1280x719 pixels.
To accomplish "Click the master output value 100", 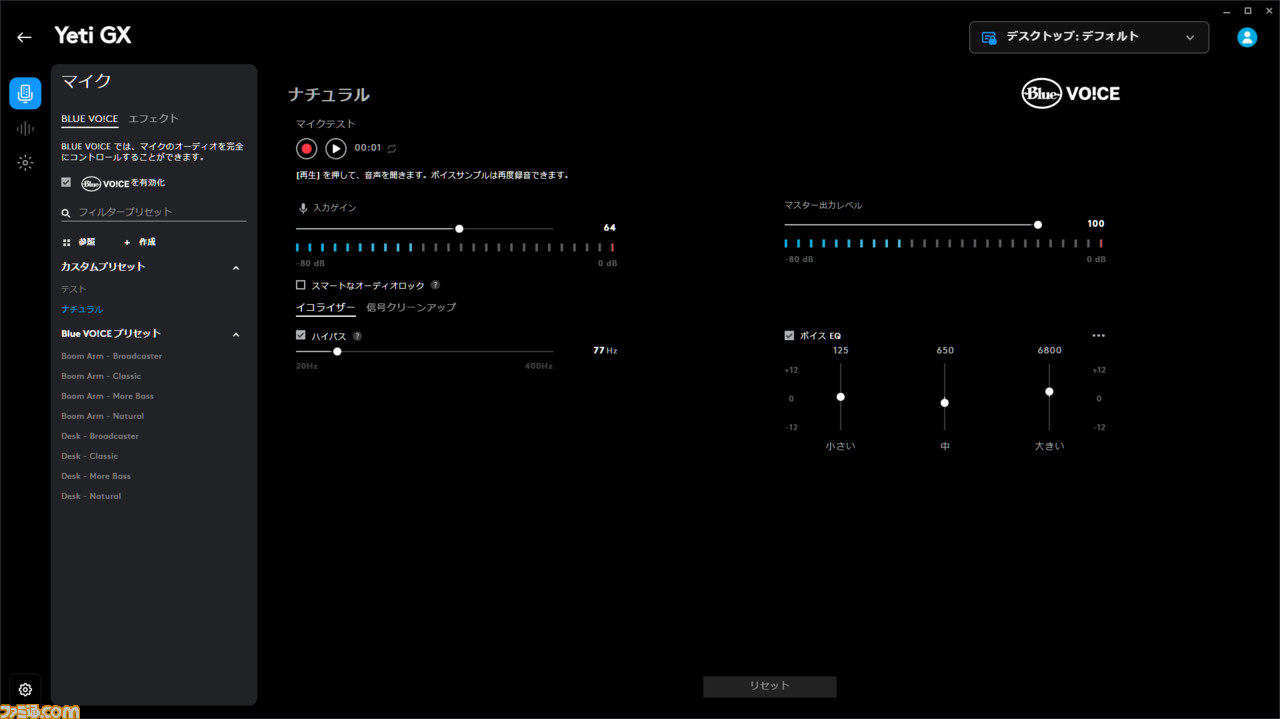I will (x=1096, y=224).
